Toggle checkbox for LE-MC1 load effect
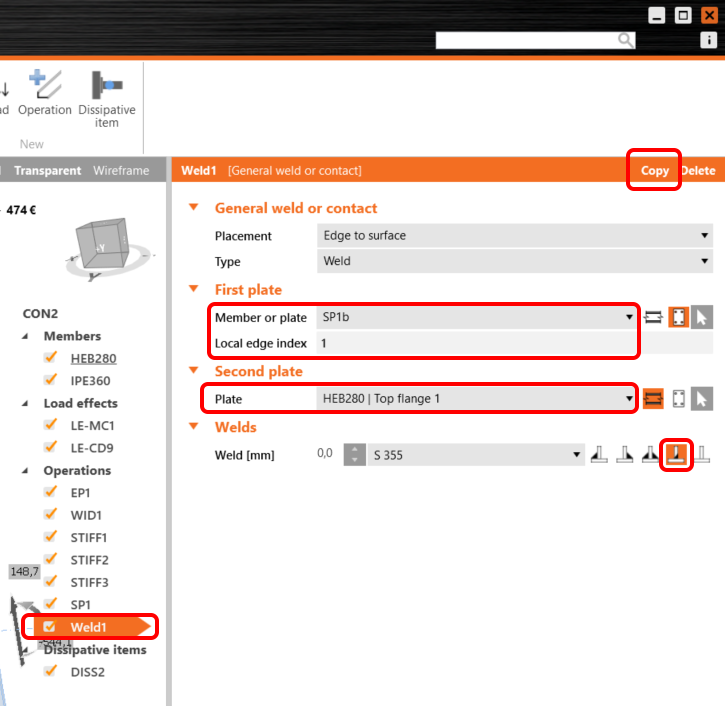725x706 pixels. coord(50,424)
